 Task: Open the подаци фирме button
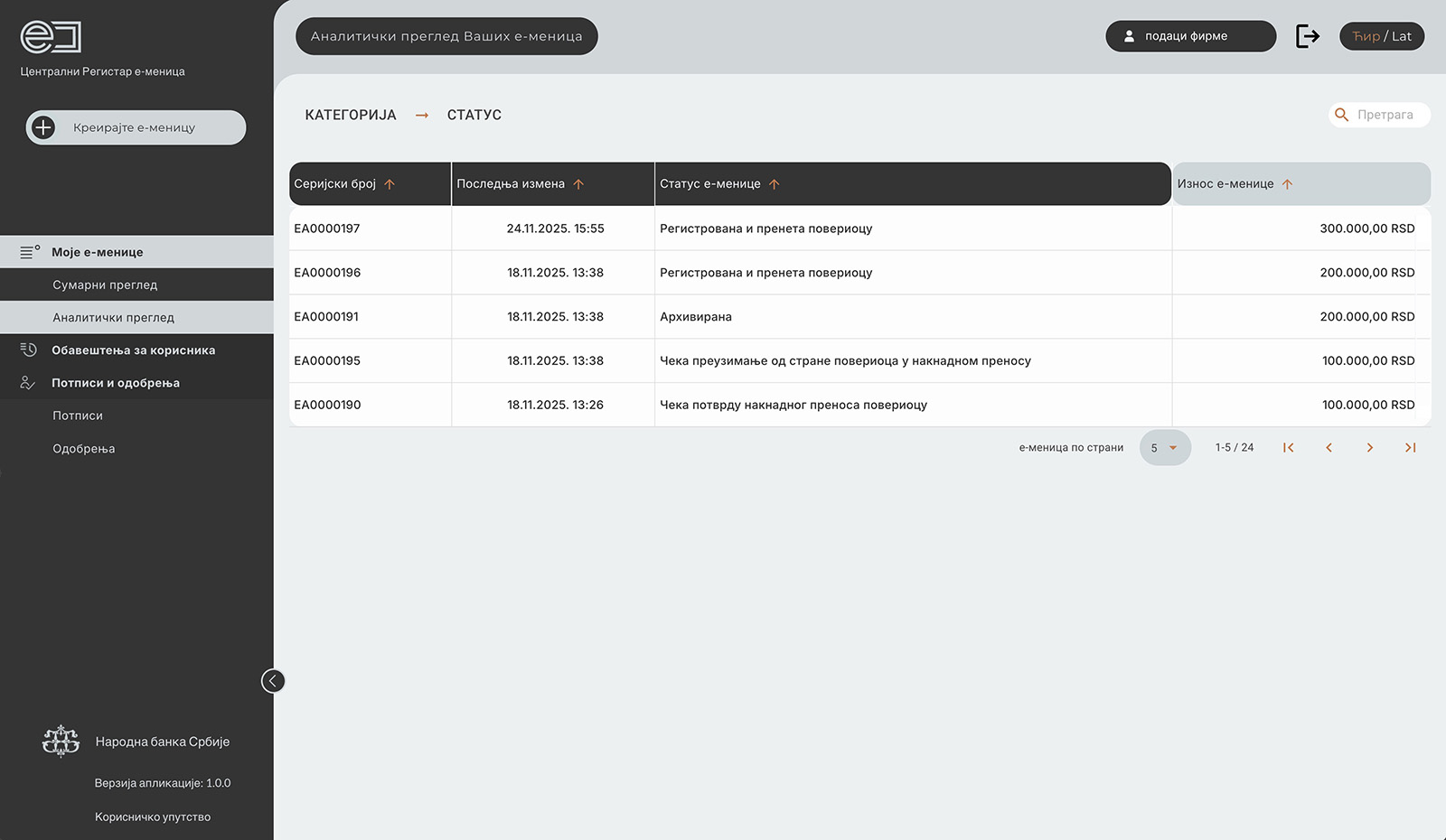tap(1189, 36)
